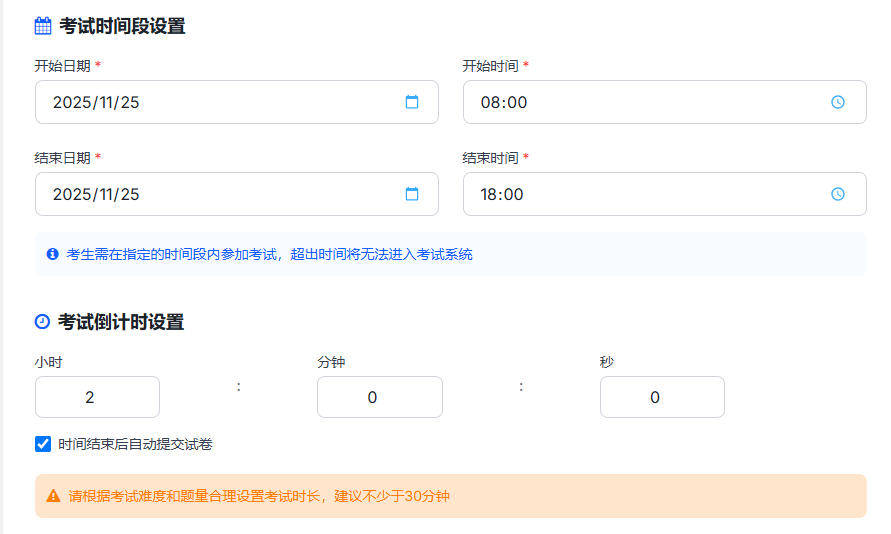Focus the 08:00 start time value
This screenshot has height=534, width=891.
point(503,102)
